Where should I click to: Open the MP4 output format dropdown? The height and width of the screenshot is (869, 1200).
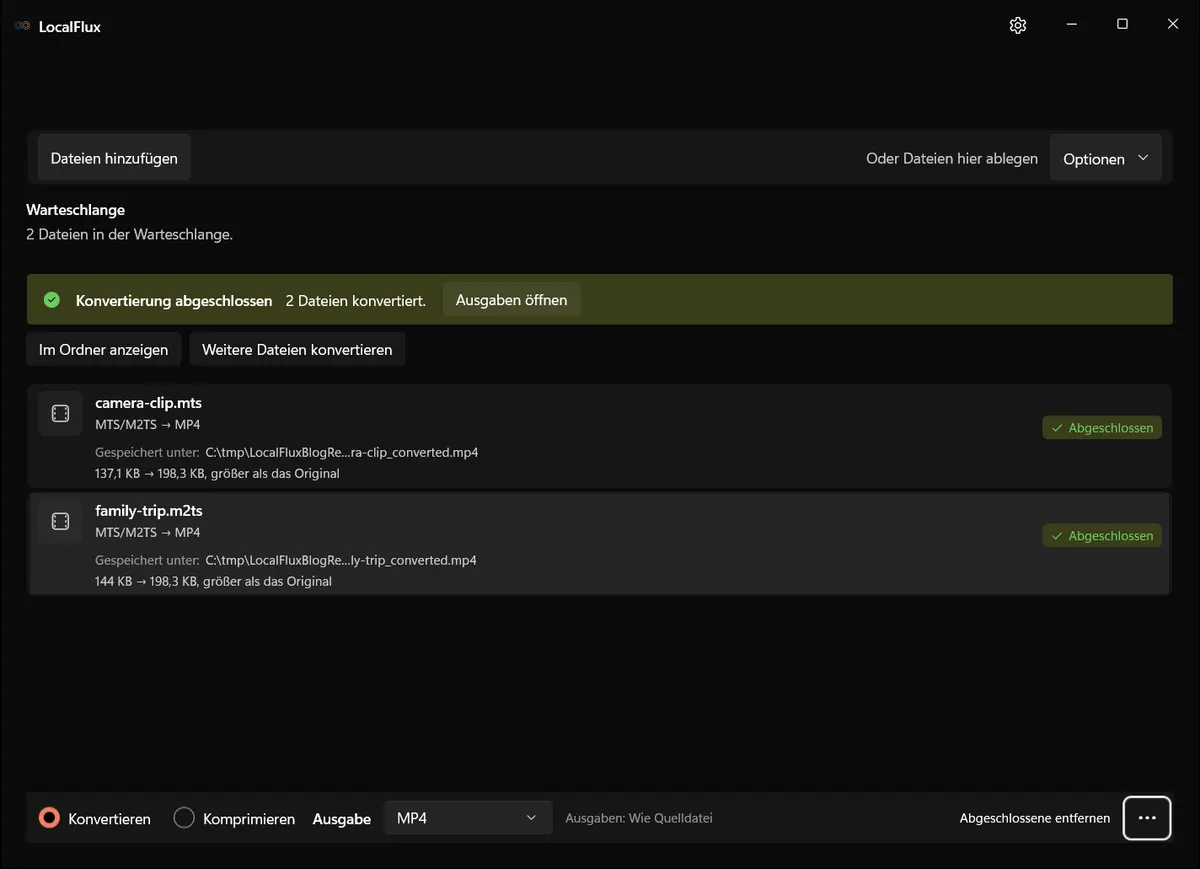pos(468,818)
